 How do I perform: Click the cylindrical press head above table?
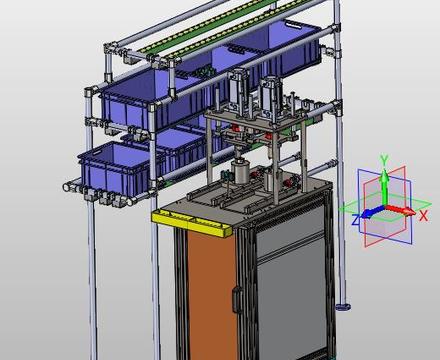pos(242,172)
